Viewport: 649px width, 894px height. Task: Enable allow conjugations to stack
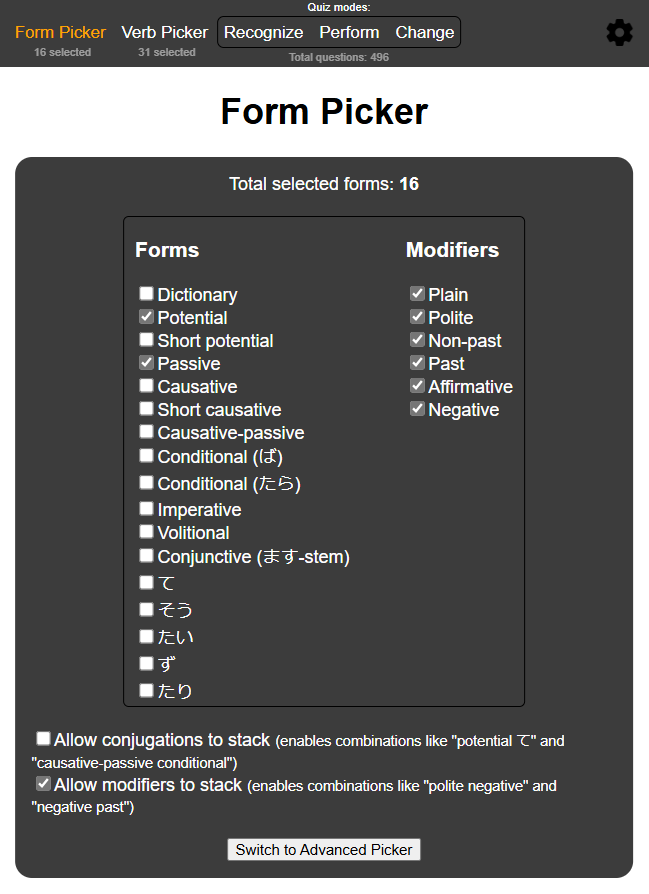coord(43,738)
